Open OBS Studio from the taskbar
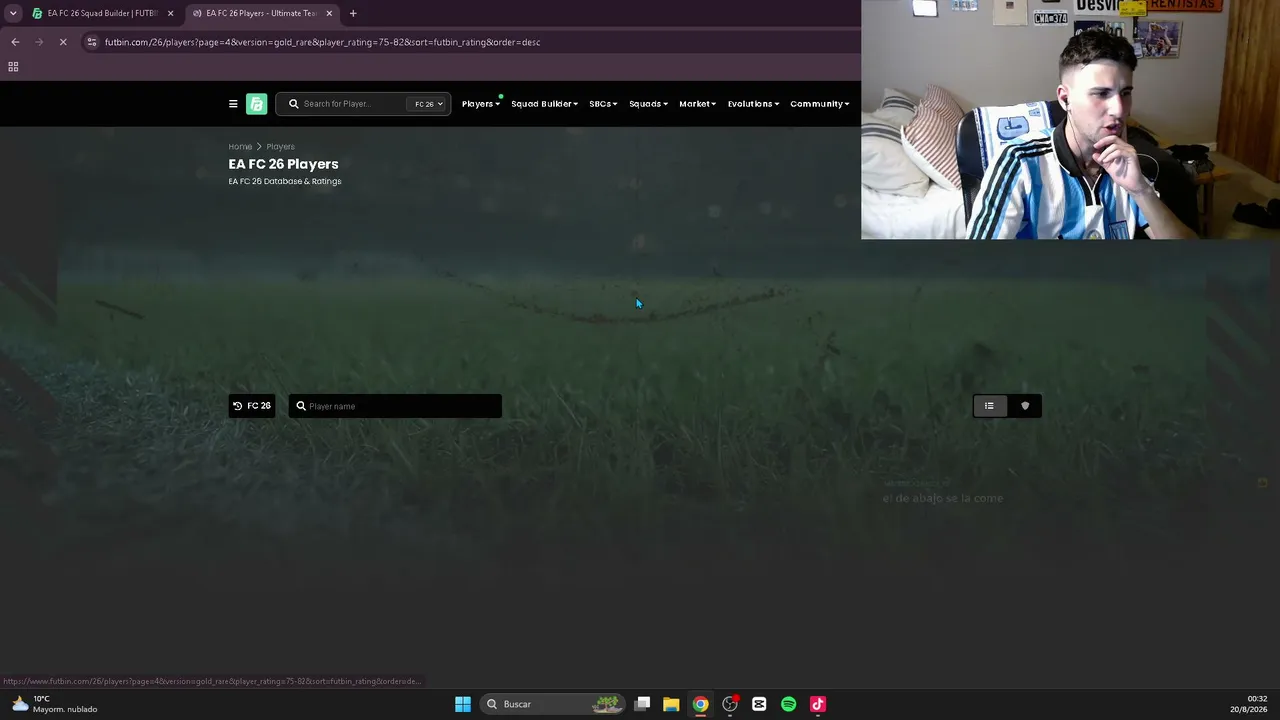 tap(730, 704)
